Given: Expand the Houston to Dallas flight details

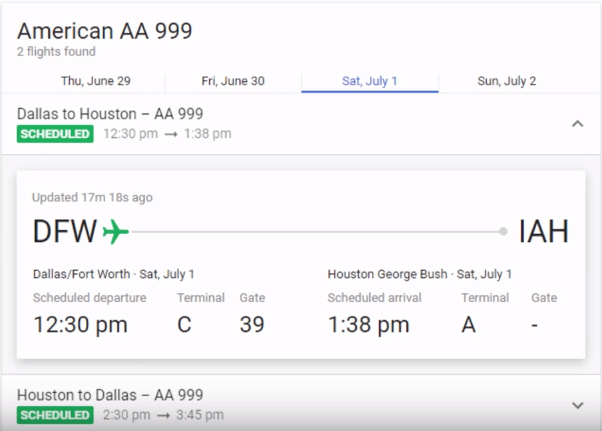Looking at the screenshot, I should tap(577, 405).
